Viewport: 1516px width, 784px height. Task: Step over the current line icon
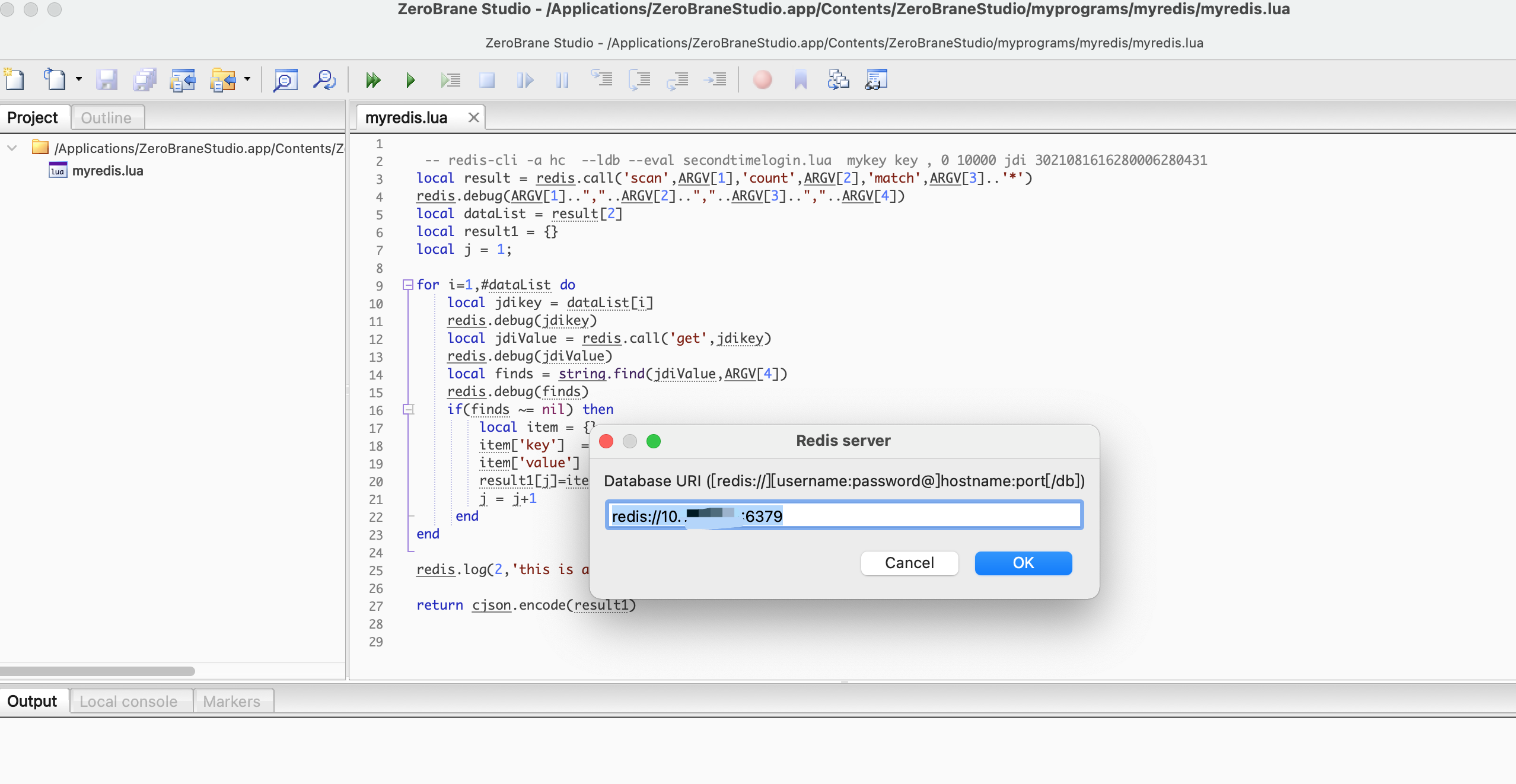(x=639, y=79)
